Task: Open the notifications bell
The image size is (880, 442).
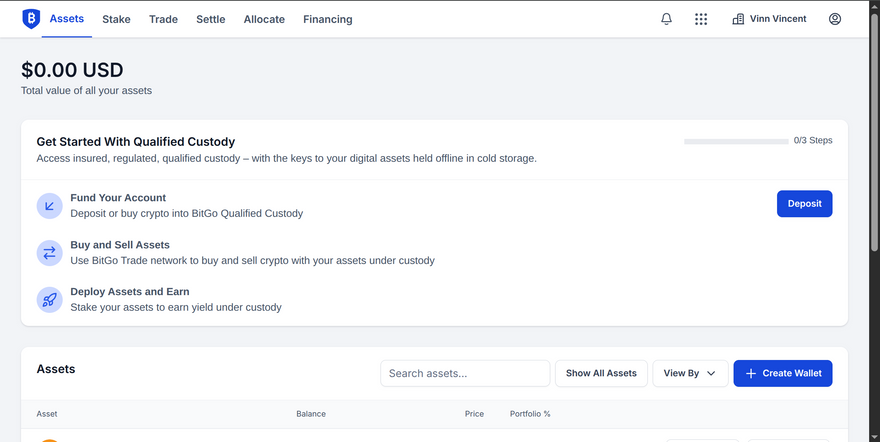Action: click(x=667, y=19)
